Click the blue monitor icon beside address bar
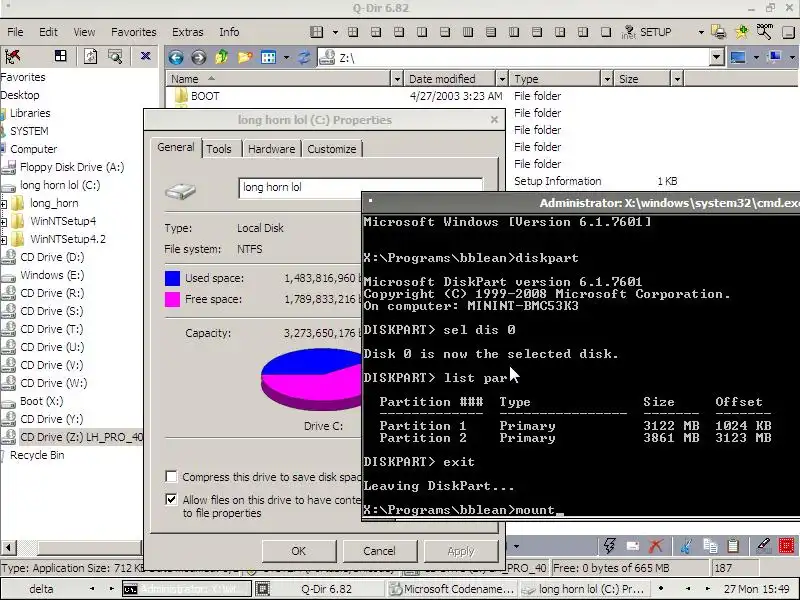The image size is (800, 600). coord(738,57)
